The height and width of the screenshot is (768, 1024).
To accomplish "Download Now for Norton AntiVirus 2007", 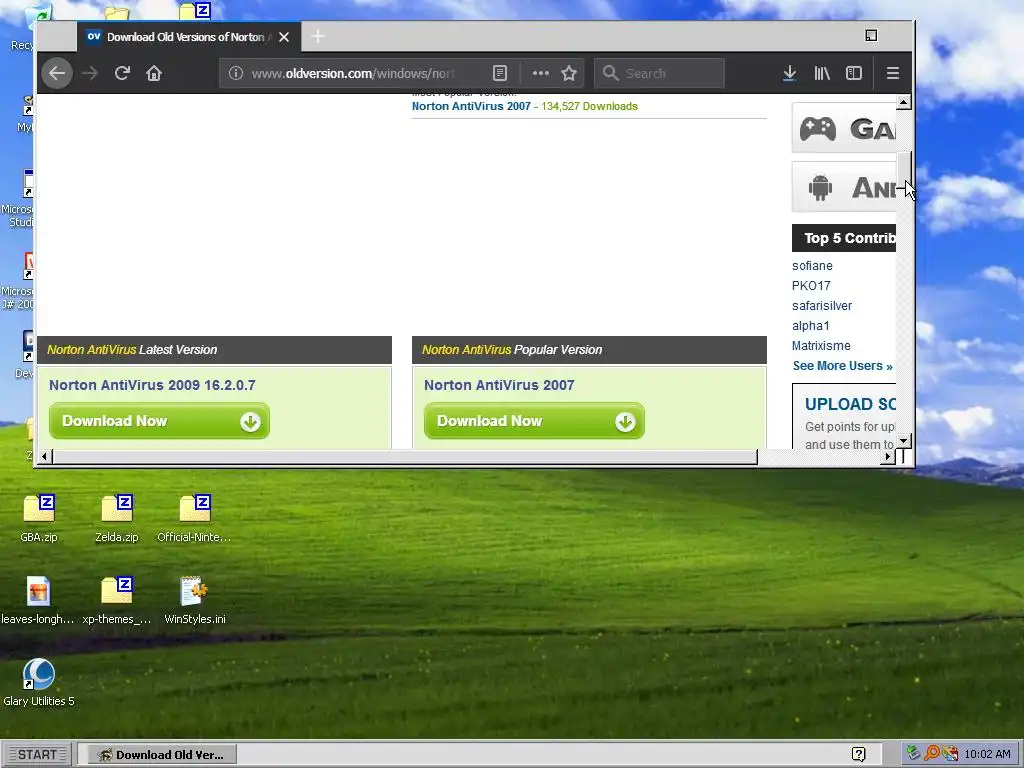I will 534,421.
